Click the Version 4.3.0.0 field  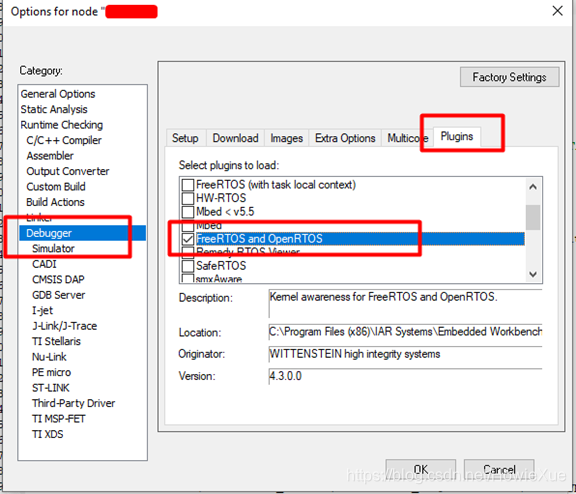coord(406,376)
